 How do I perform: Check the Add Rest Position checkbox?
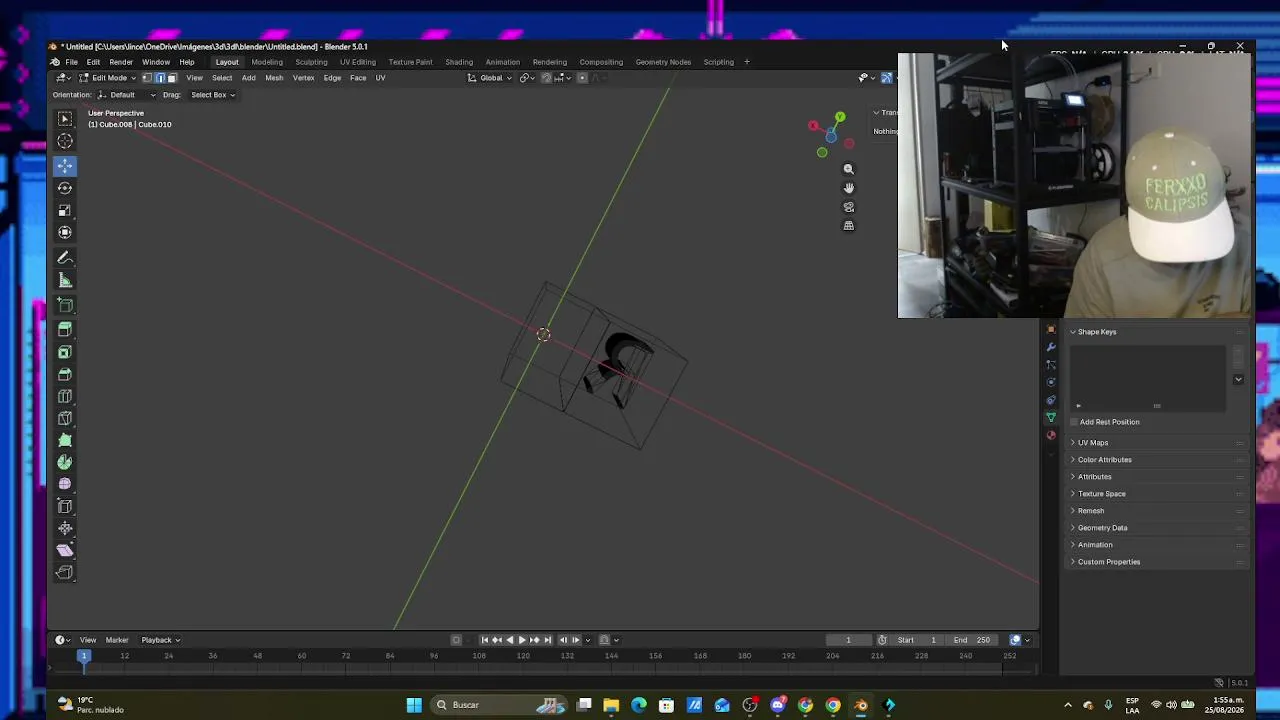pyautogui.click(x=1075, y=422)
